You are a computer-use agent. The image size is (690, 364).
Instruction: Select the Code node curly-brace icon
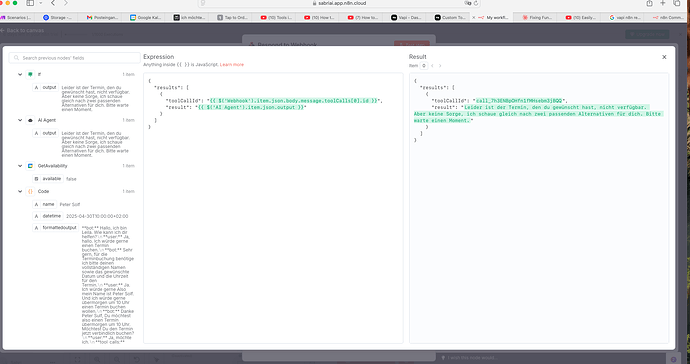pyautogui.click(x=30, y=191)
